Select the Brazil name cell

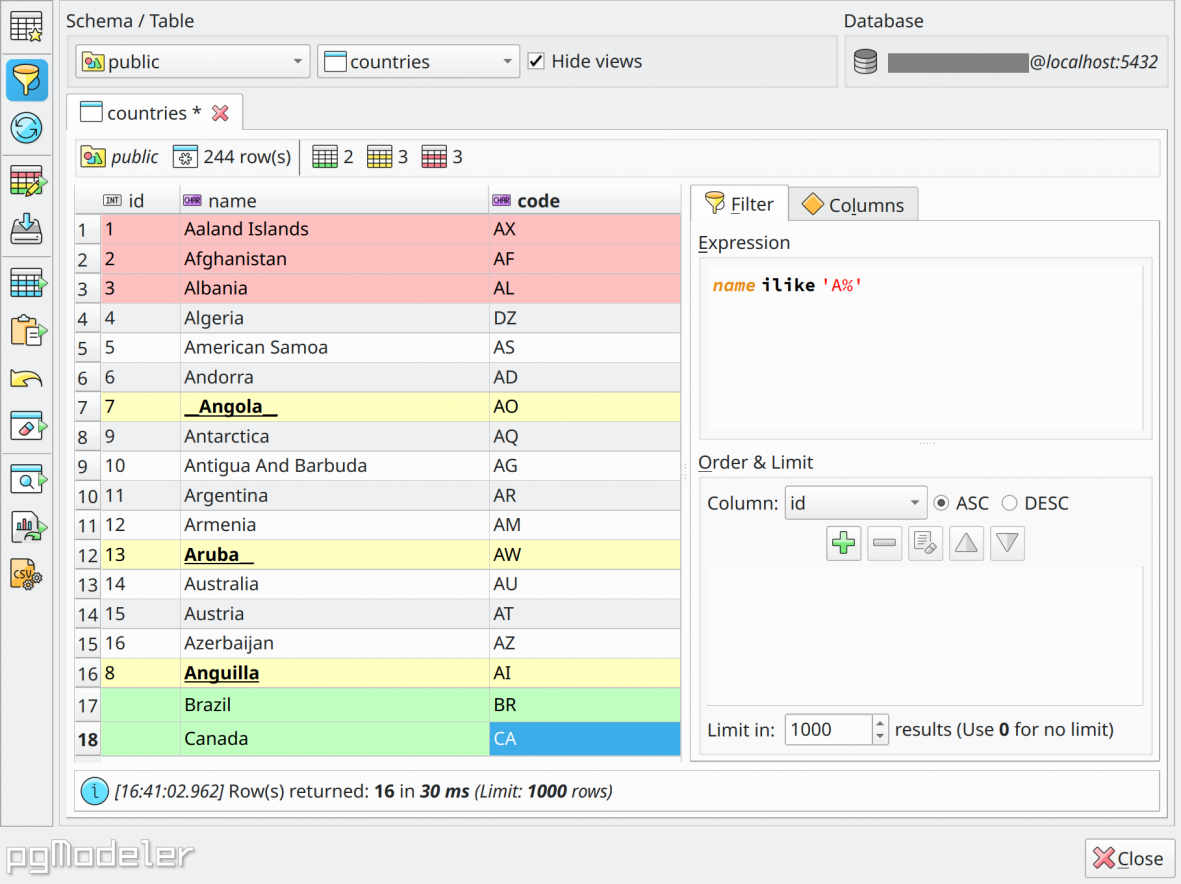click(x=334, y=705)
